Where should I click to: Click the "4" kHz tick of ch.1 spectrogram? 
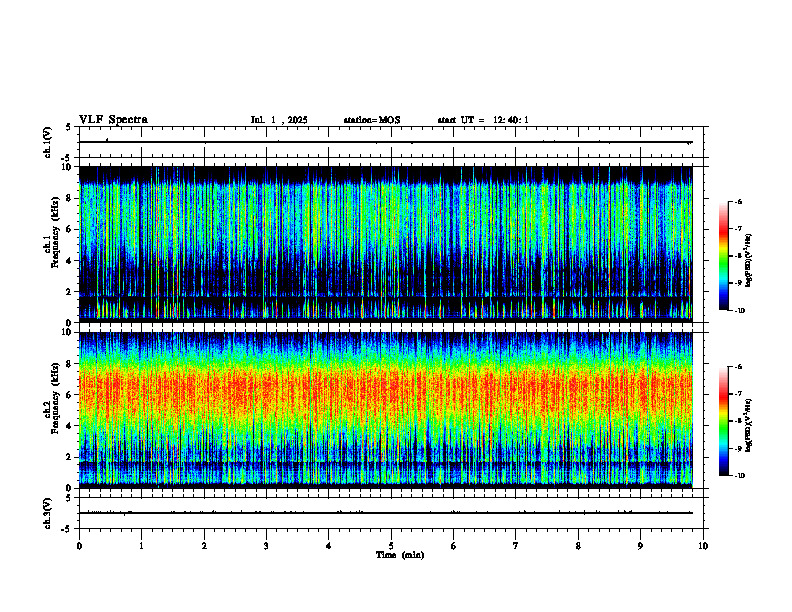(70, 261)
